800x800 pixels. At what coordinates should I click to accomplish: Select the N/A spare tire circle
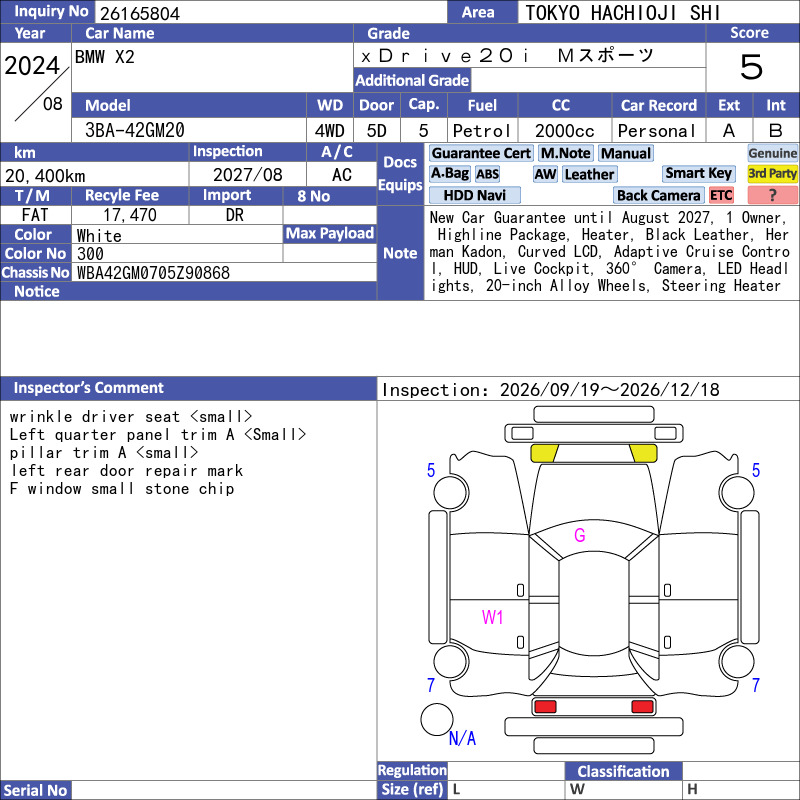437,719
